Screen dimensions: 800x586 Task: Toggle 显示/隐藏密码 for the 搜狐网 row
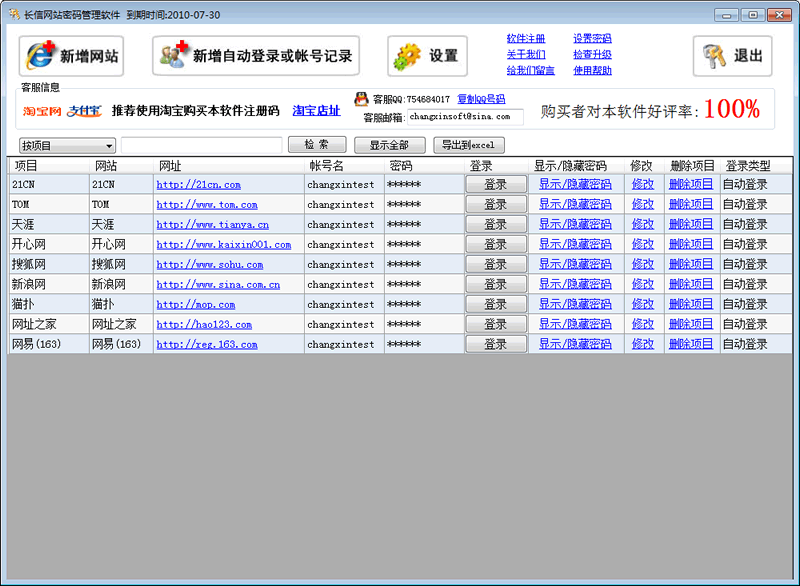(576, 264)
